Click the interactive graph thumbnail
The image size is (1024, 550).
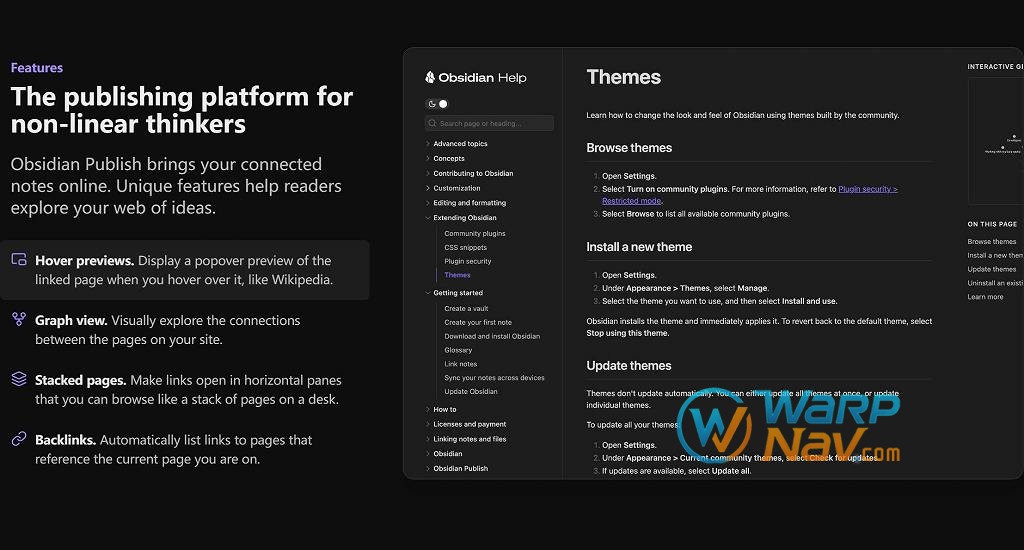996,140
